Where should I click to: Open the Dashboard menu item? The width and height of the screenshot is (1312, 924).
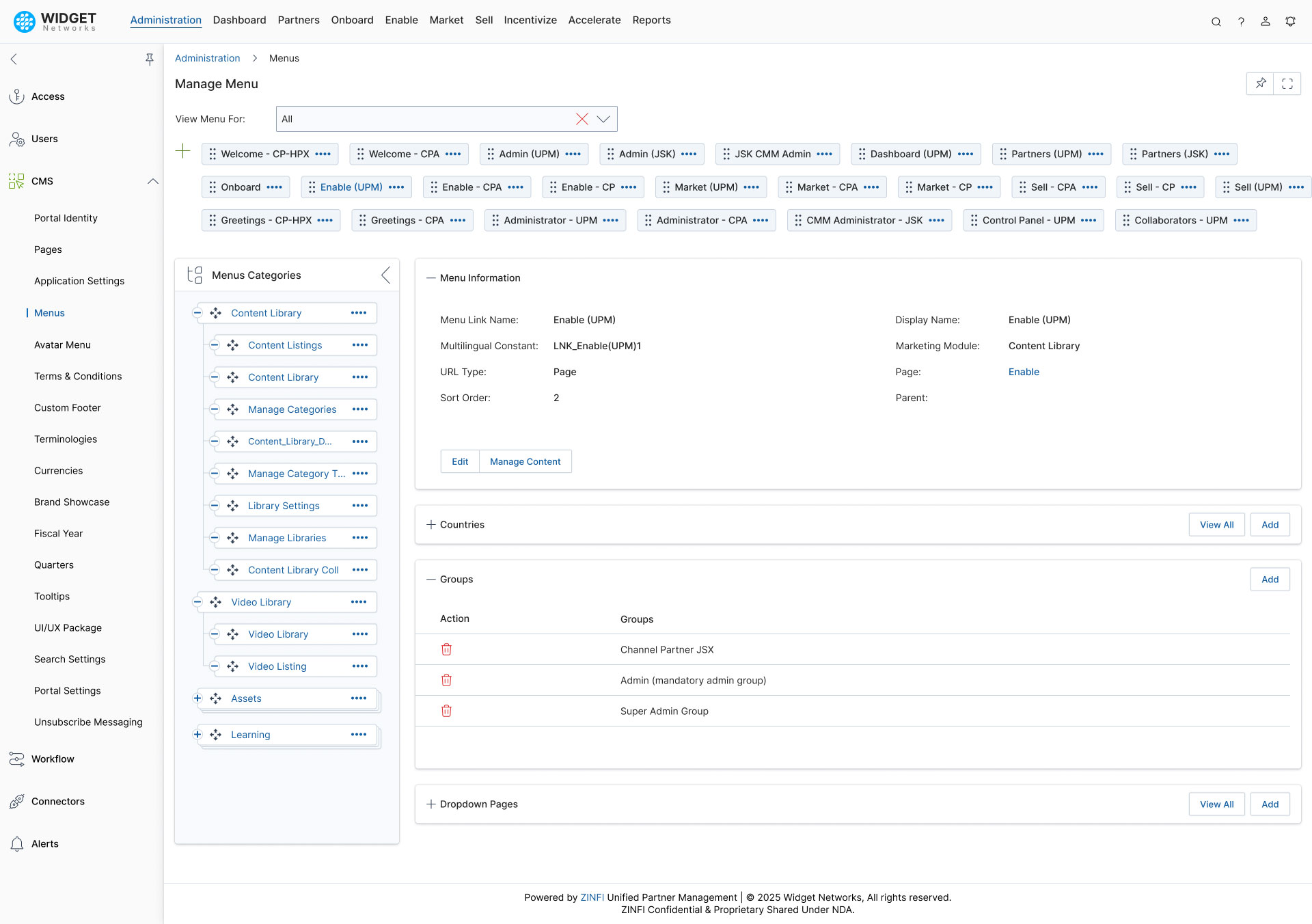pos(239,20)
